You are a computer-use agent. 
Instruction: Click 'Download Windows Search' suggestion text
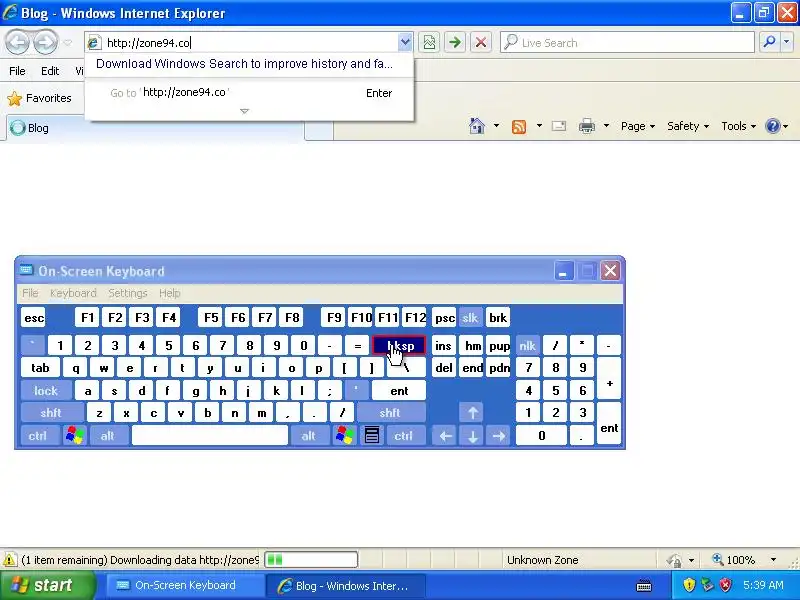244,64
